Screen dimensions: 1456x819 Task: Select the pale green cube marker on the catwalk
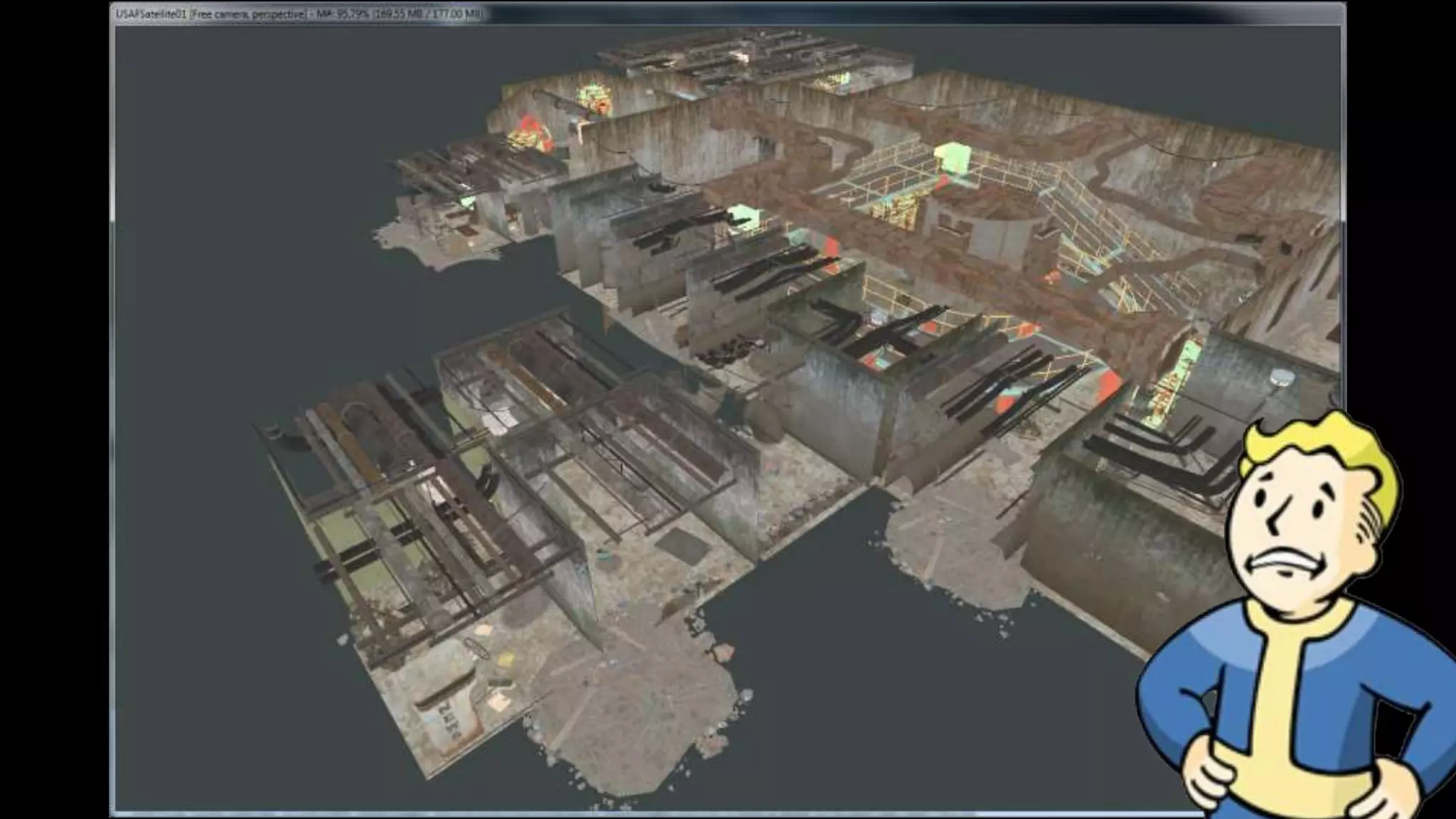951,156
